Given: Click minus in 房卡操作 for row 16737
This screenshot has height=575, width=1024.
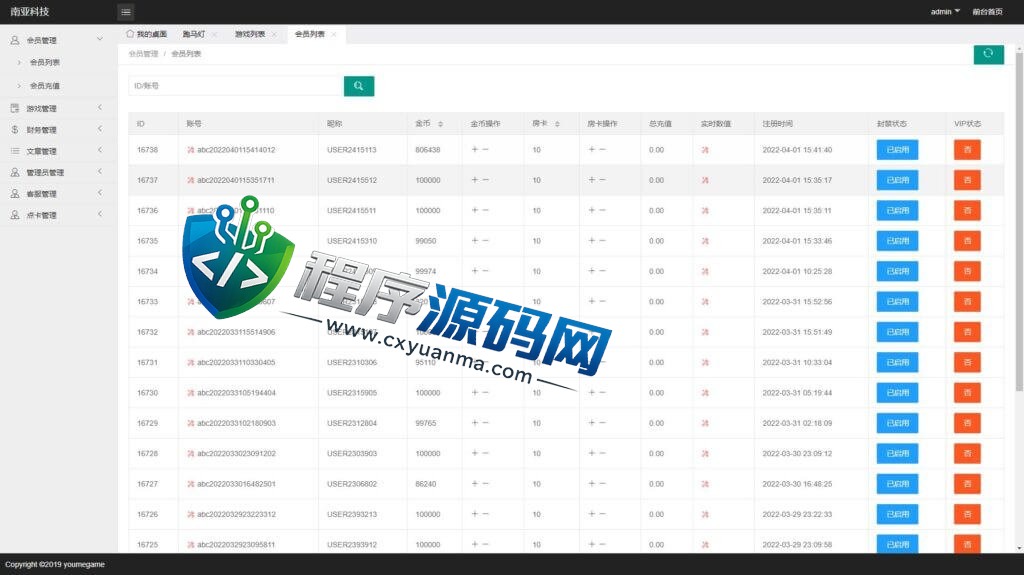Looking at the screenshot, I should (602, 180).
